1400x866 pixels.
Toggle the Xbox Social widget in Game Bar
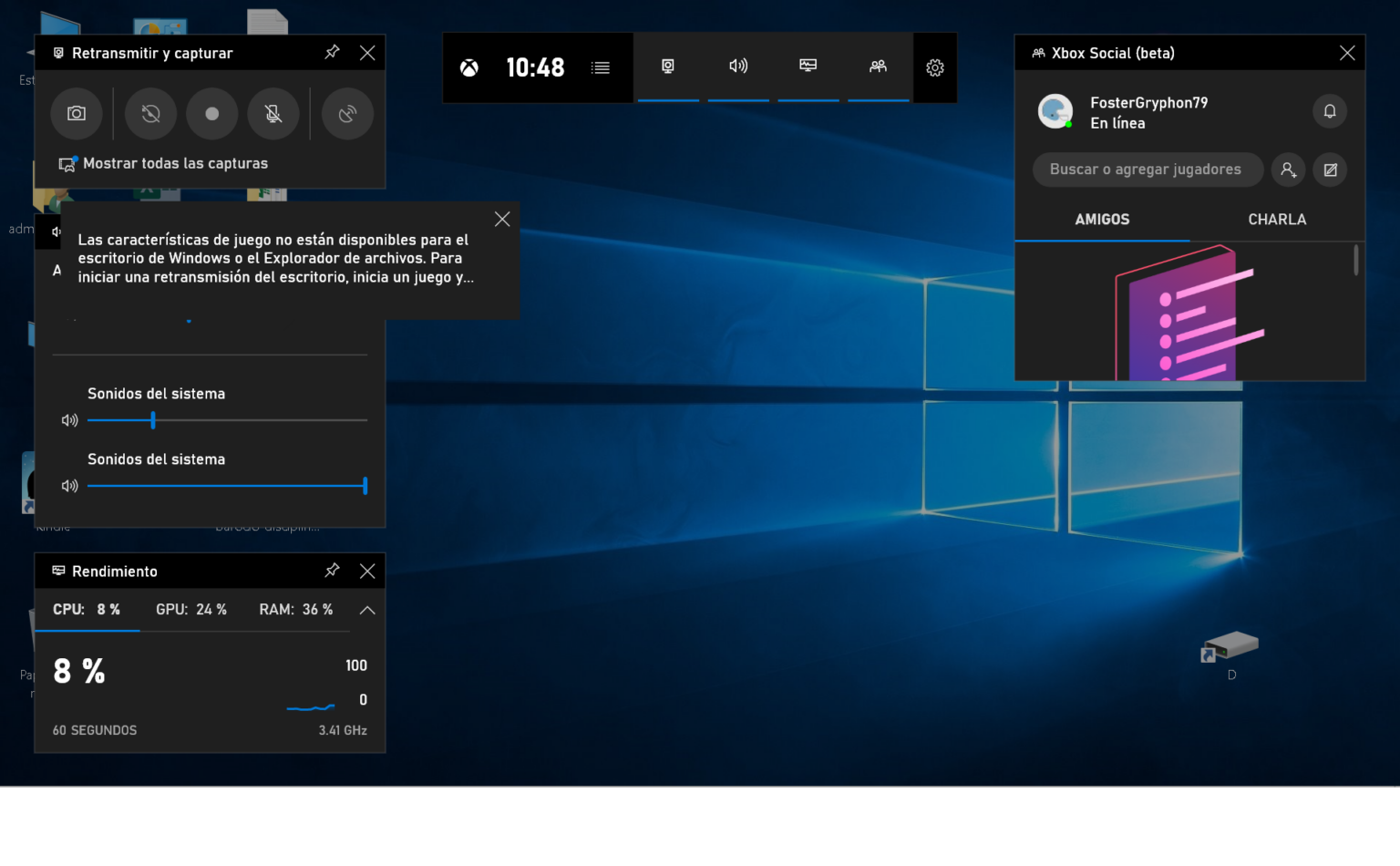click(879, 67)
